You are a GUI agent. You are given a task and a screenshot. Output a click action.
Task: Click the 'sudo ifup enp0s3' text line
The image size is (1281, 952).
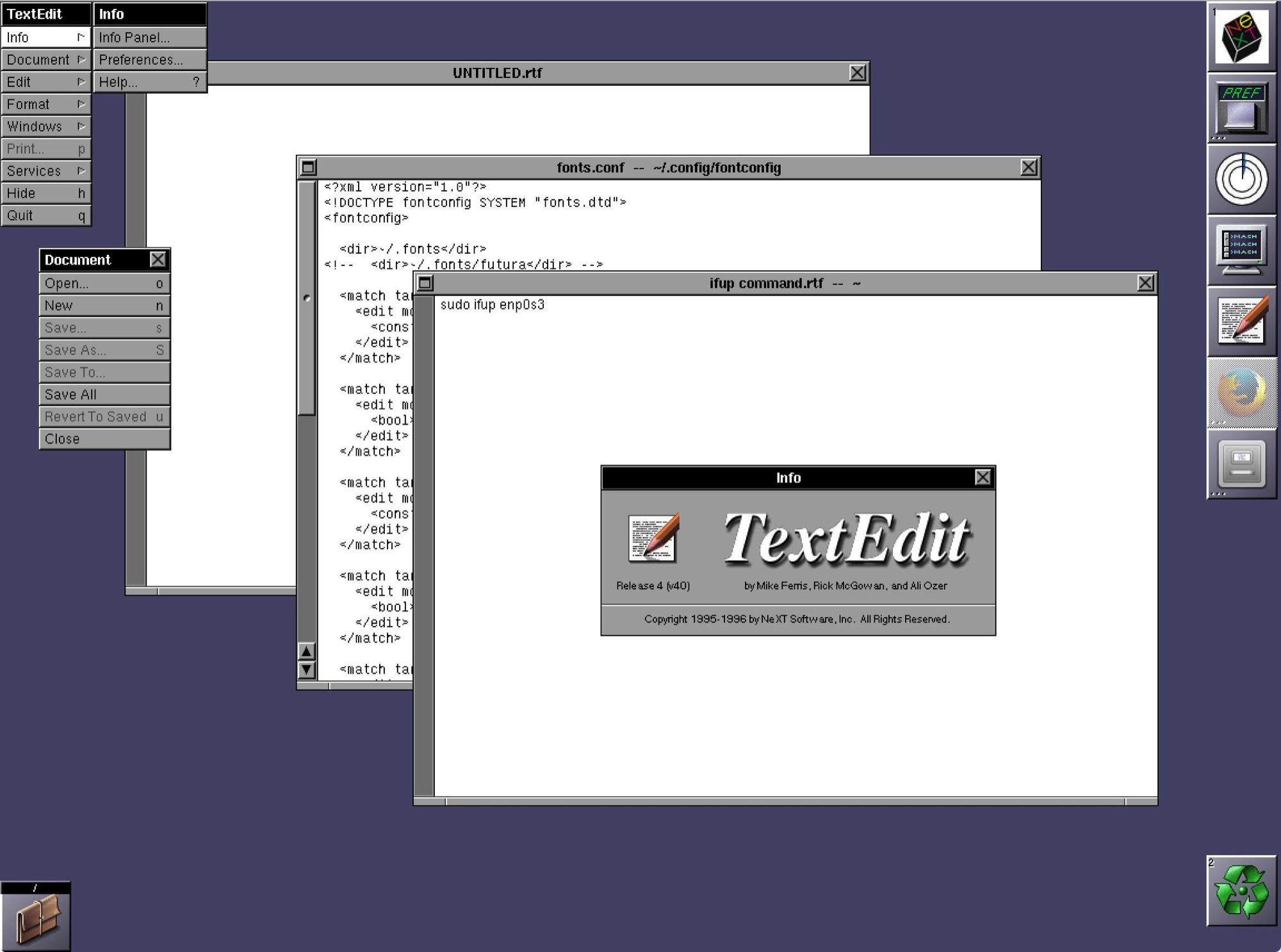click(x=492, y=304)
